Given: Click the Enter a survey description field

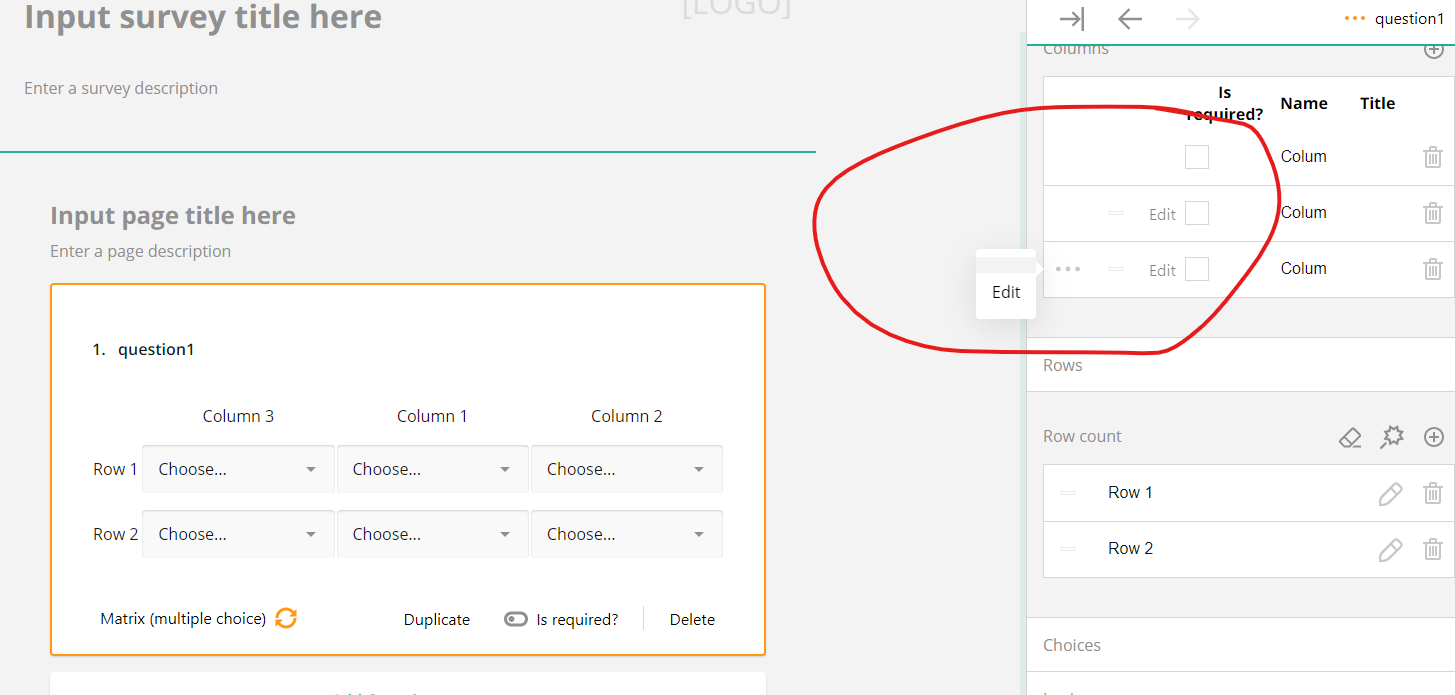Looking at the screenshot, I should (x=120, y=88).
